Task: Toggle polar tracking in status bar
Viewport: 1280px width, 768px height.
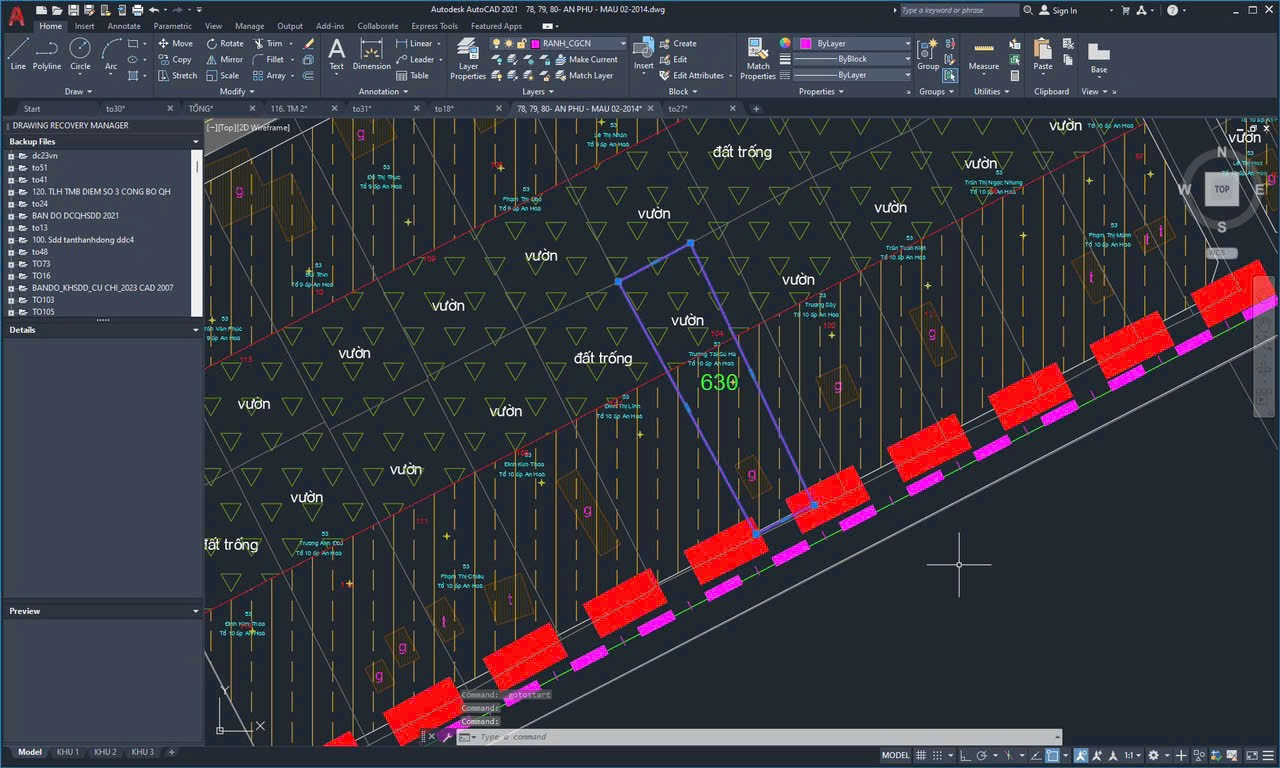Action: (x=980, y=755)
